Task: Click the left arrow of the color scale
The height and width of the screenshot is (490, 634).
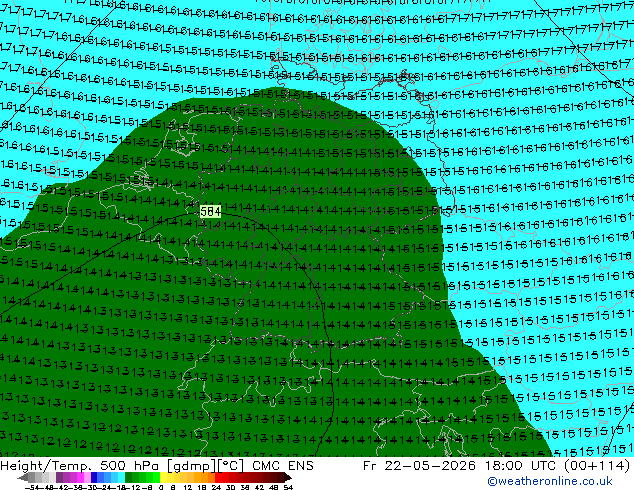Action: pos(23,477)
